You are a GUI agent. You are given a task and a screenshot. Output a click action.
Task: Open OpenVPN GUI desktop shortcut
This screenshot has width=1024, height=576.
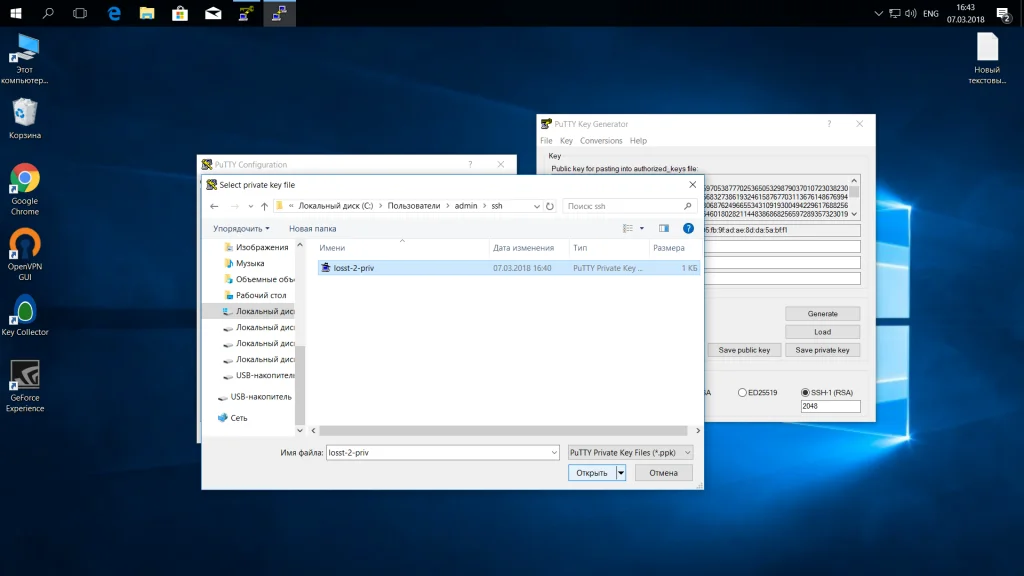tap(25, 245)
